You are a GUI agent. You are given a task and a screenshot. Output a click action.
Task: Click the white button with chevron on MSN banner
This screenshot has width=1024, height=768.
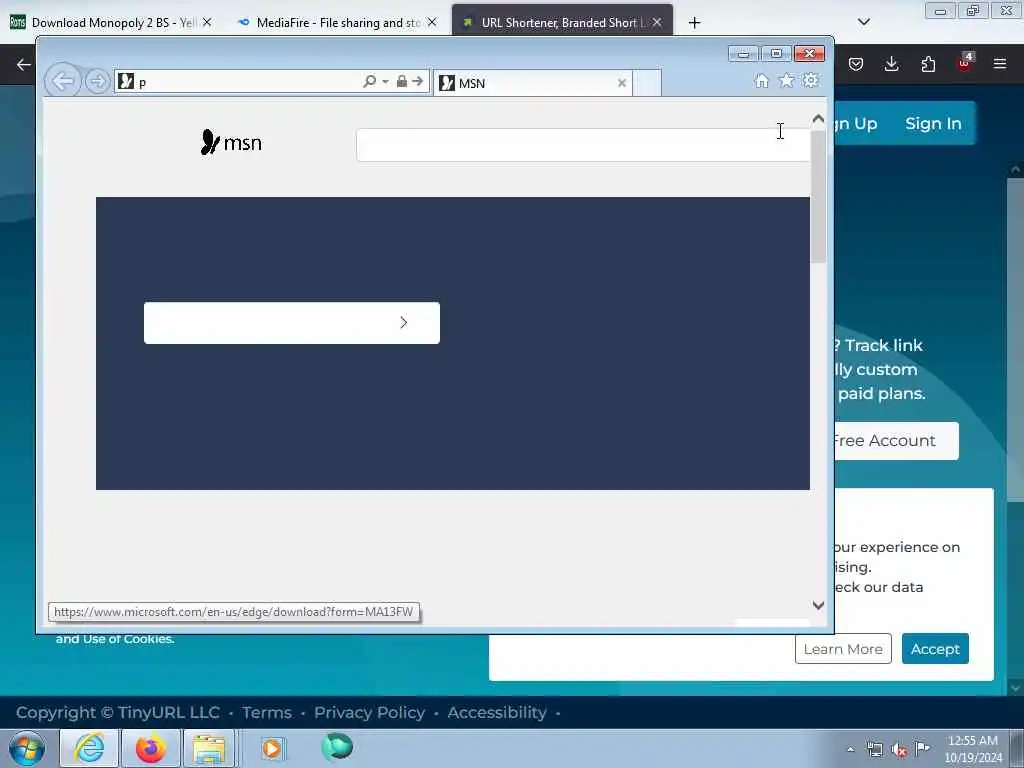coord(292,323)
